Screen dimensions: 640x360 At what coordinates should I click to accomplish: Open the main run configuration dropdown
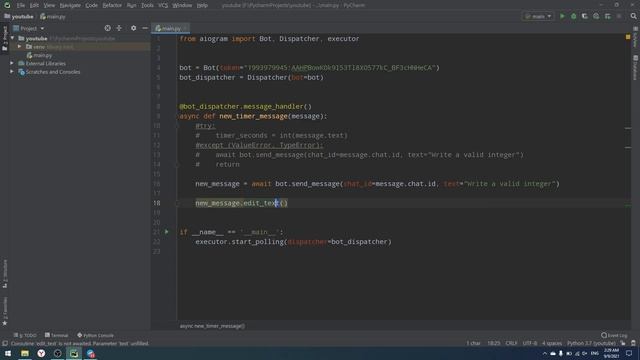(x=538, y=16)
